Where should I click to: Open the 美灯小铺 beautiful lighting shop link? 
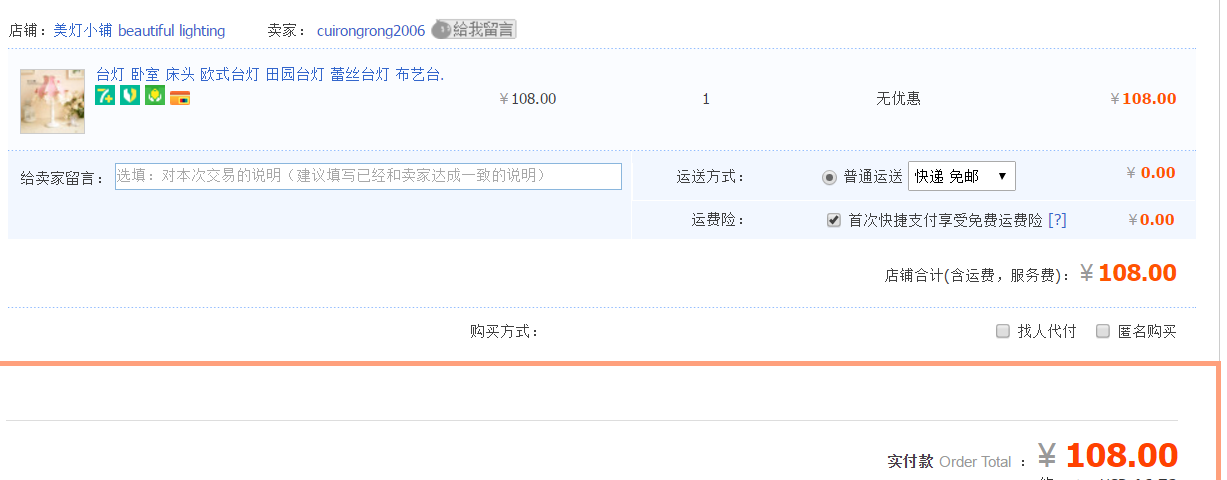[x=139, y=31]
